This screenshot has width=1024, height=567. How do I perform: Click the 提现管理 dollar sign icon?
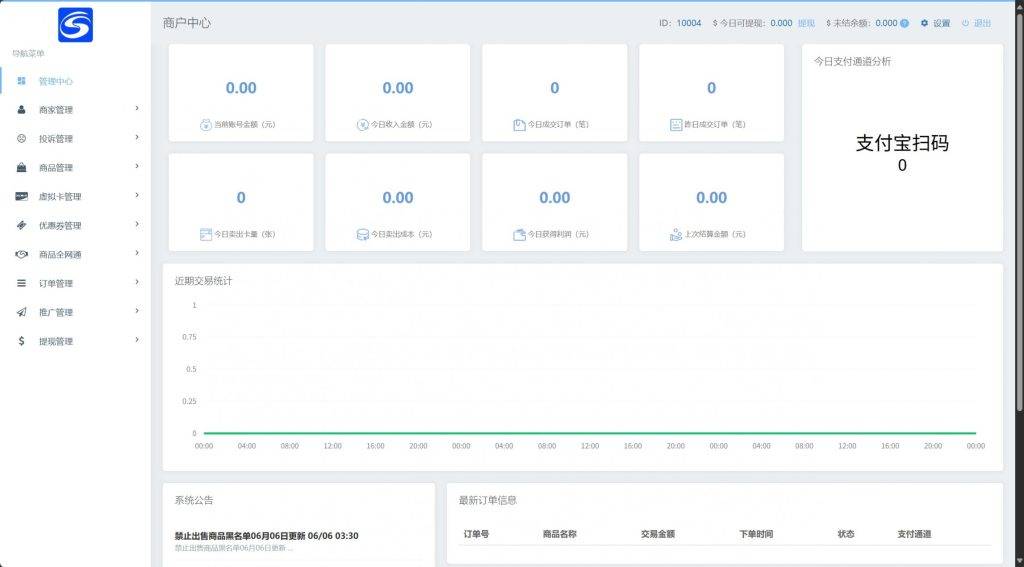pos(21,341)
